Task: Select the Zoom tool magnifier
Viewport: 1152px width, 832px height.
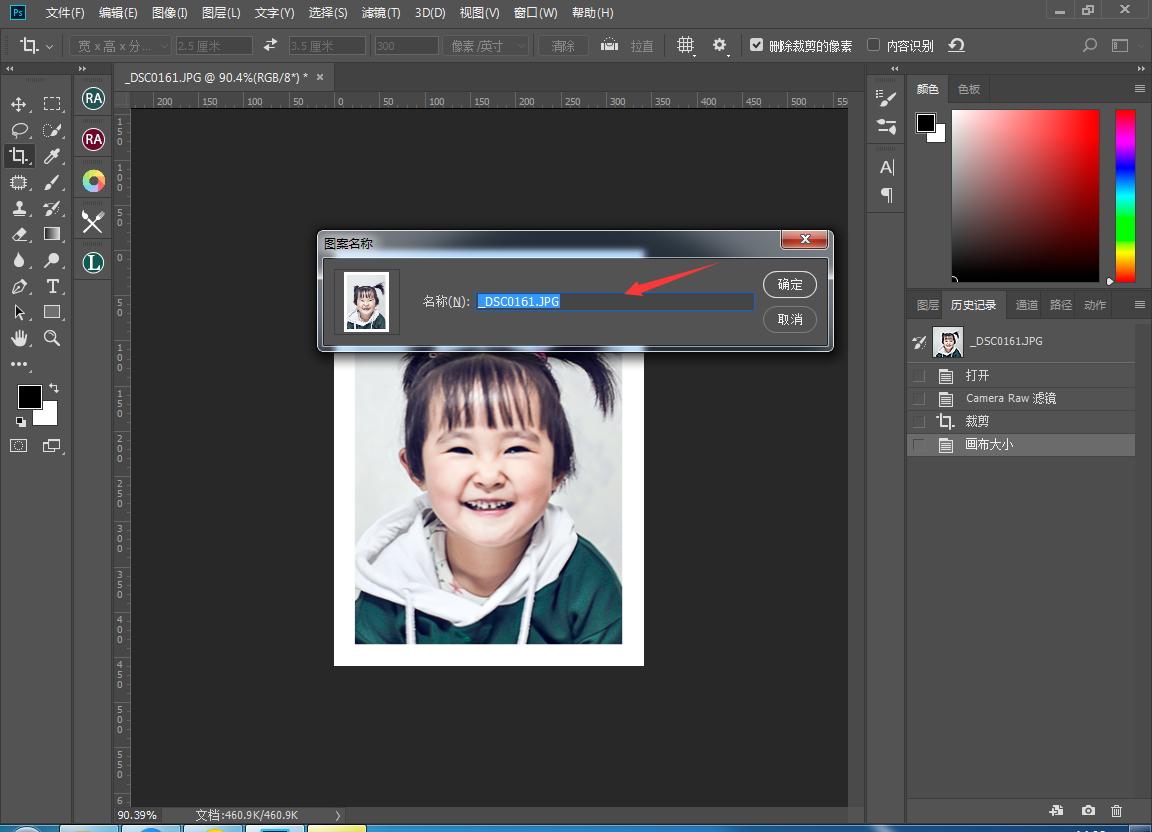Action: [52, 339]
